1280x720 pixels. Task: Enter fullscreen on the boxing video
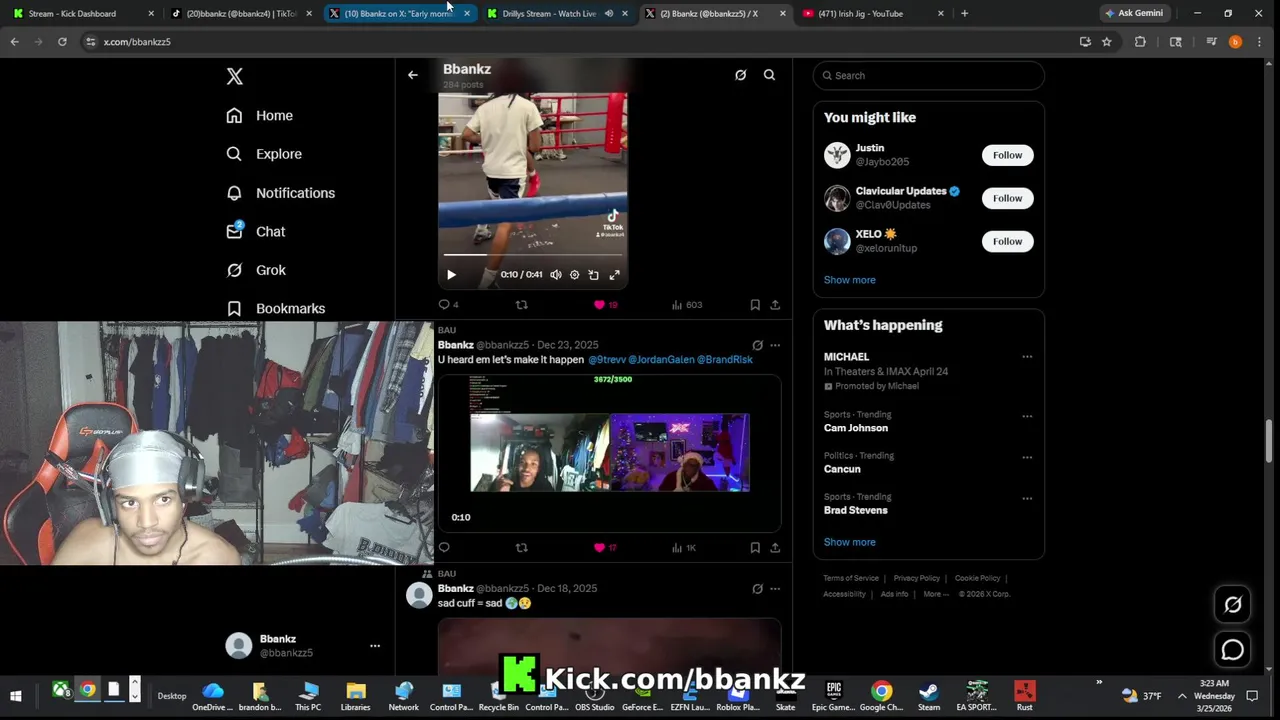coord(615,275)
